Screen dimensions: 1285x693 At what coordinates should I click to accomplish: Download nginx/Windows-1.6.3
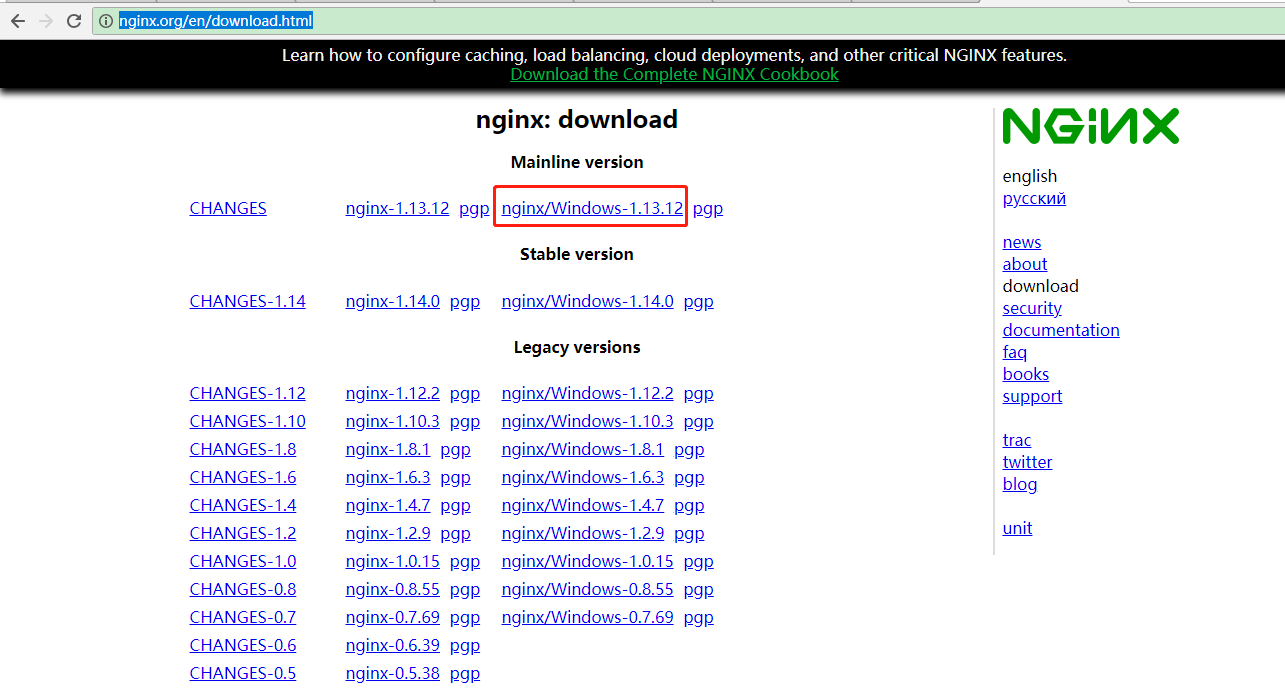[x=582, y=477]
